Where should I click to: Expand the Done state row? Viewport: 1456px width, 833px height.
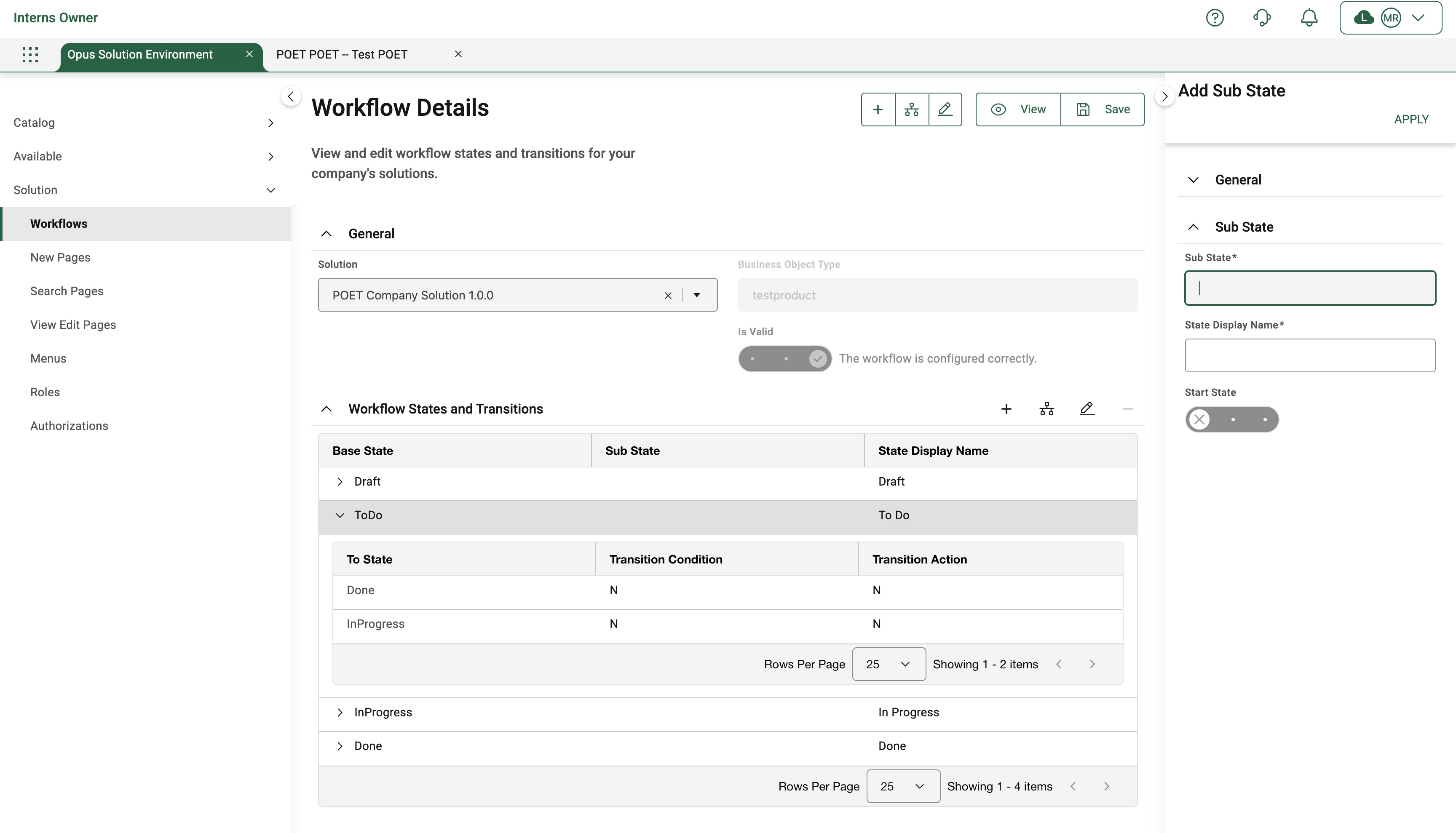coord(340,746)
